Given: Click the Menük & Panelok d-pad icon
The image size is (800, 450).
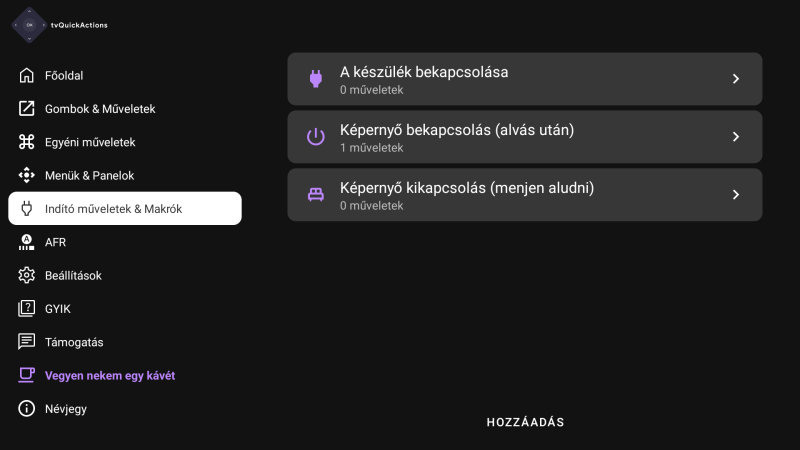Looking at the screenshot, I should [27, 176].
